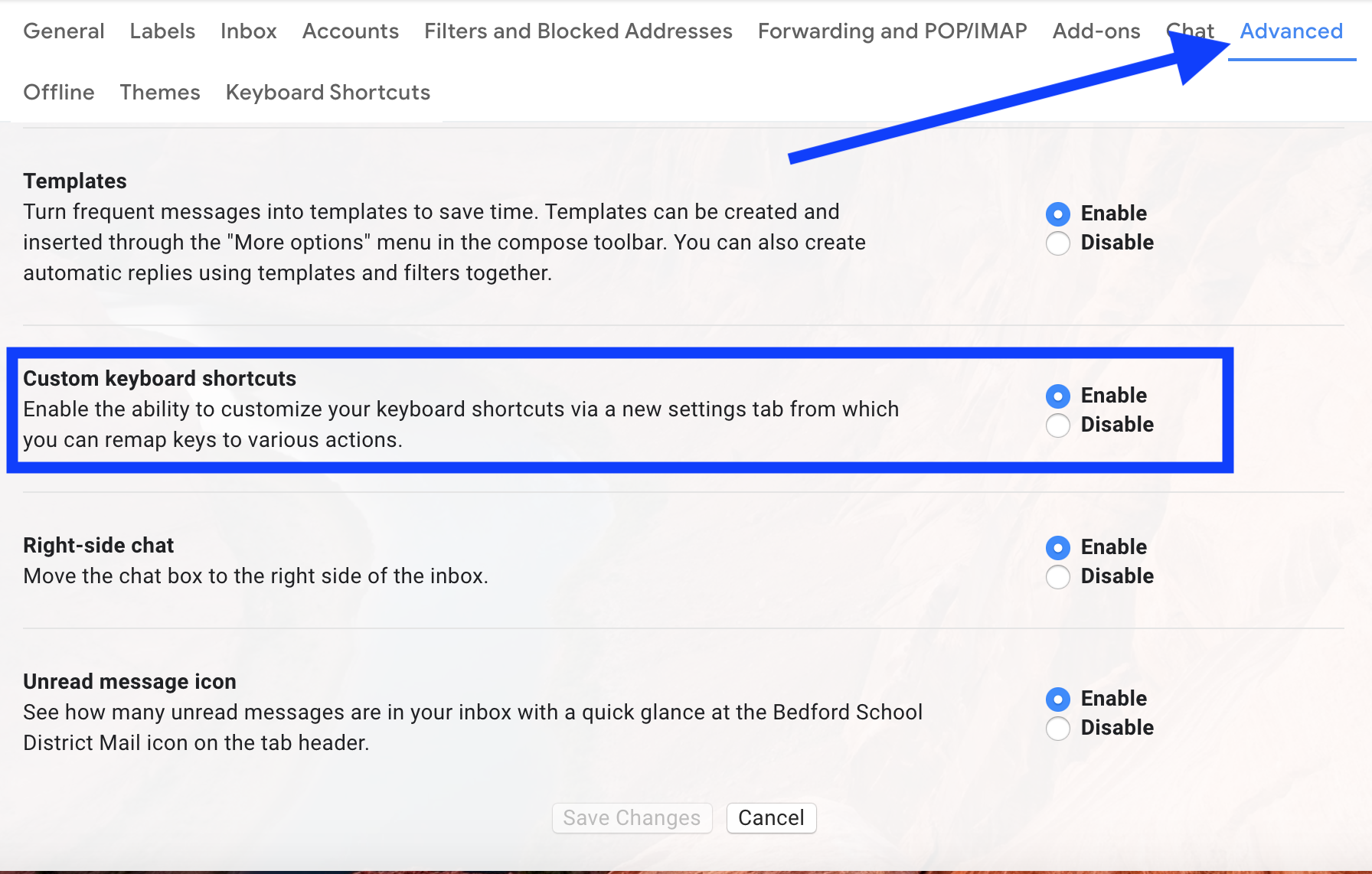The image size is (1372, 874).
Task: Open the Offline settings tab
Action: (59, 93)
